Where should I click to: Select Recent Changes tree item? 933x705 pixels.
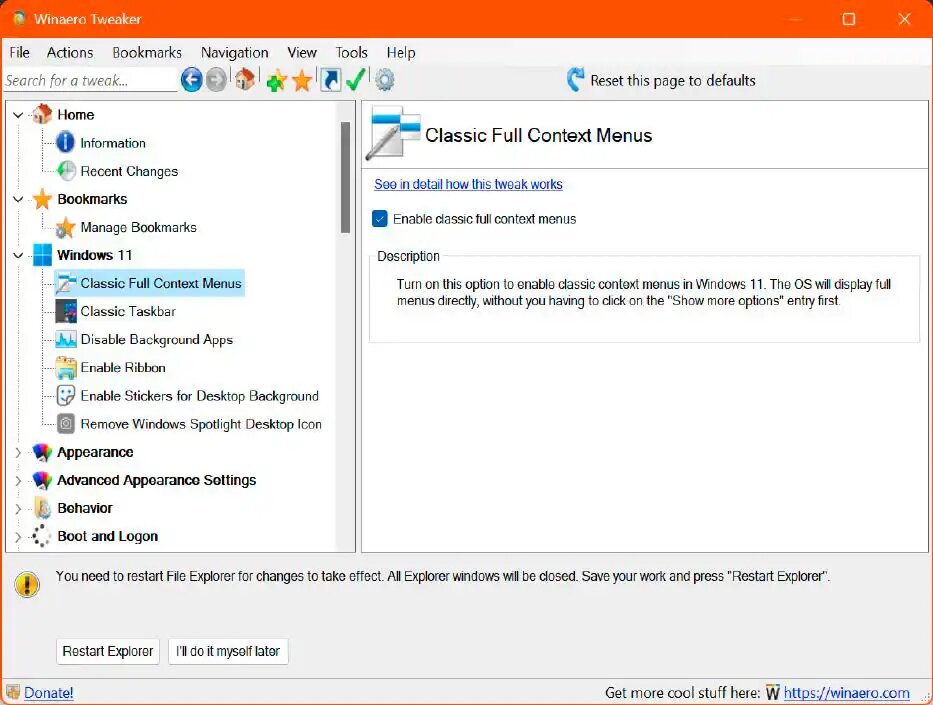129,171
